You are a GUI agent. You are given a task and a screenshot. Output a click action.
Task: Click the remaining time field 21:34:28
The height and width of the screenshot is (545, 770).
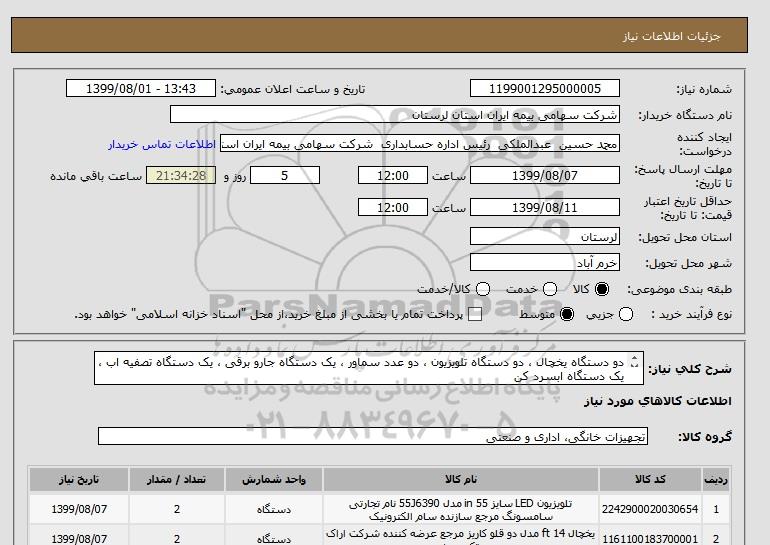181,175
